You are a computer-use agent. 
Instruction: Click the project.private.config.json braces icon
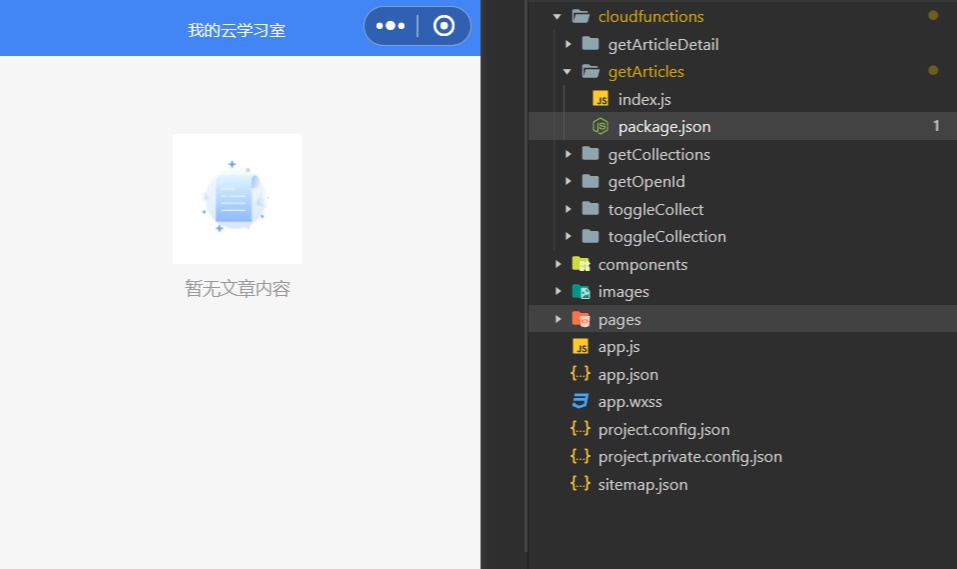[580, 456]
